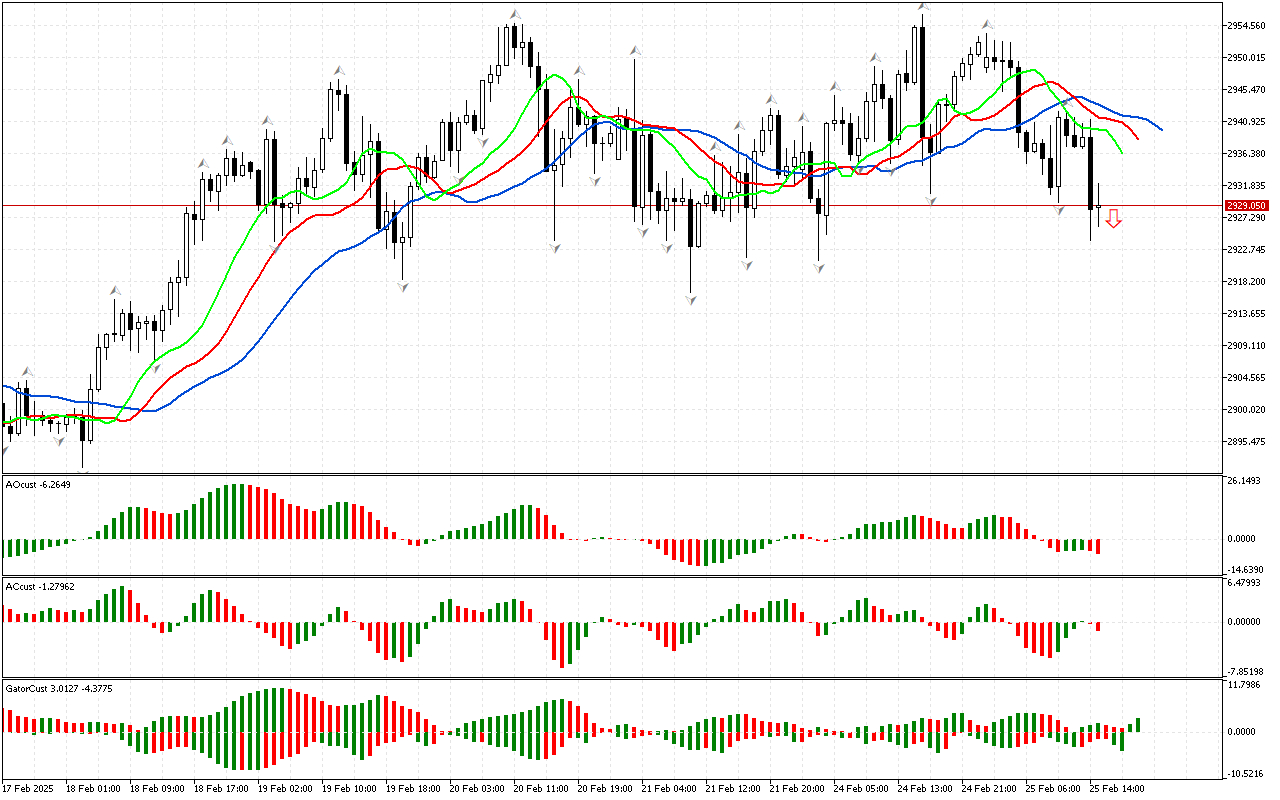1280x800 pixels.
Task: Click price level 2940.925 on the axis
Action: pyautogui.click(x=1246, y=121)
